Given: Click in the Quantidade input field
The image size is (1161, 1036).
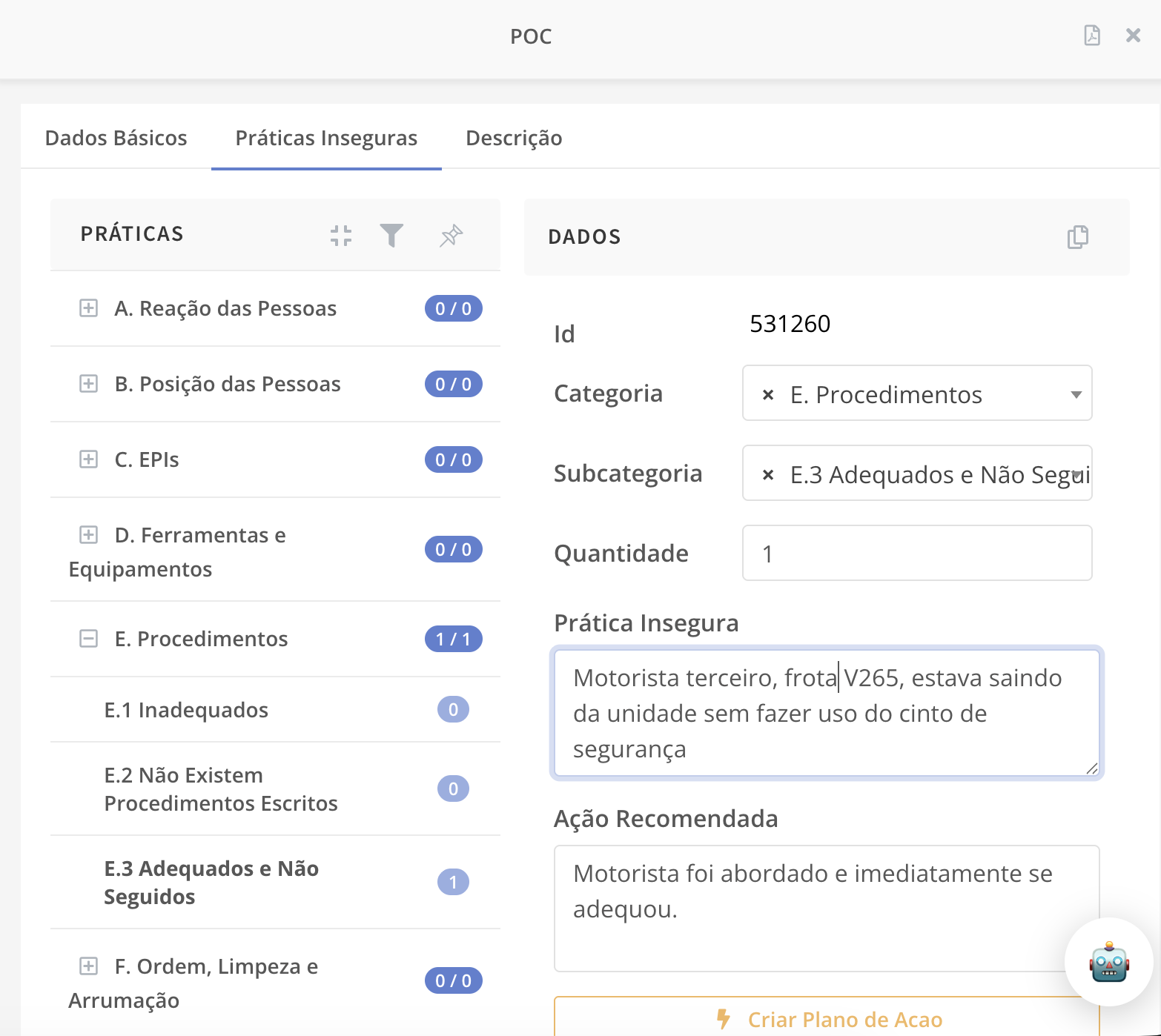Looking at the screenshot, I should point(917,553).
